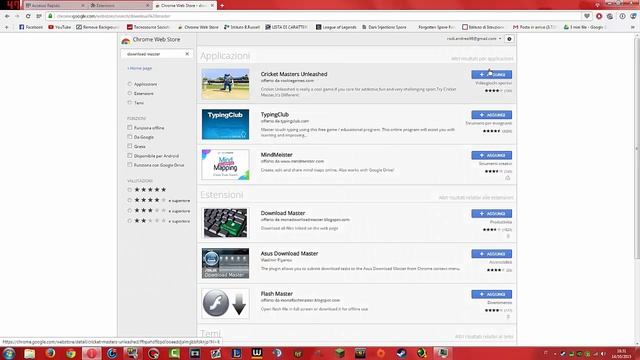Tick the Gratis checkbox
The height and width of the screenshot is (360, 640).
[130, 146]
